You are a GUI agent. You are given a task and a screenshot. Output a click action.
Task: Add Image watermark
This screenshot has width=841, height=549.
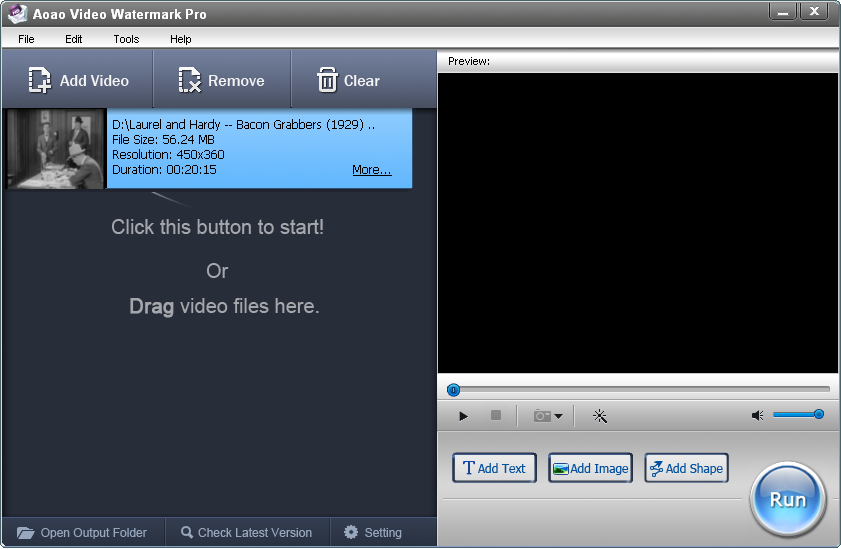[x=590, y=468]
